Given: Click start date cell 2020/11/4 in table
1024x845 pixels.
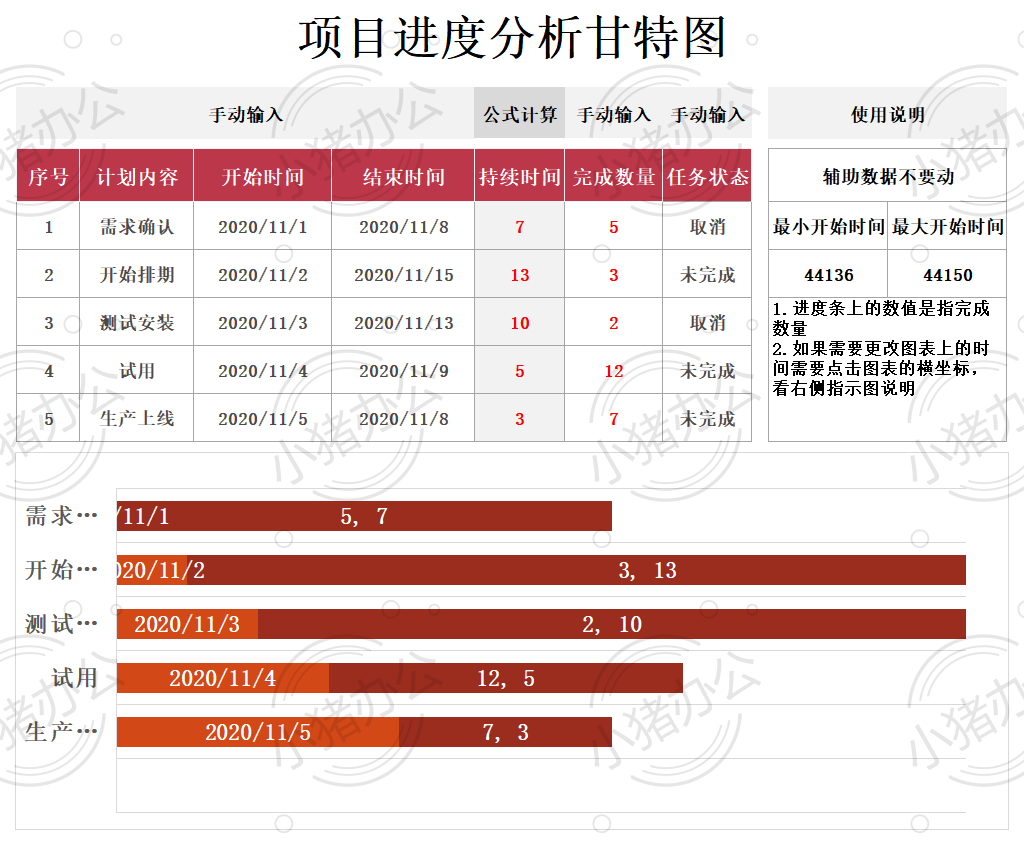Looking at the screenshot, I should point(263,370).
